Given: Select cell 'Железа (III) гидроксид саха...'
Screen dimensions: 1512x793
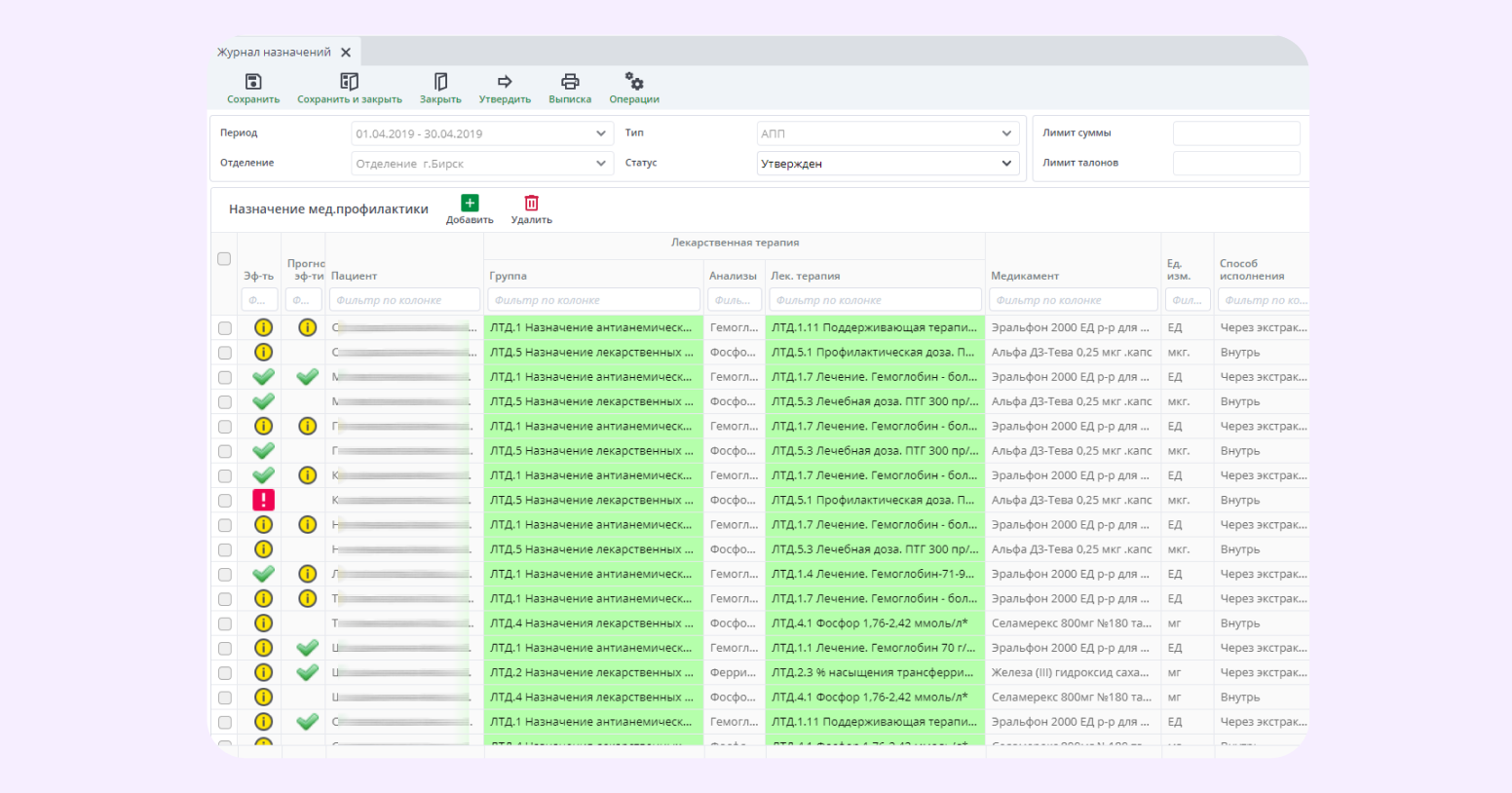Looking at the screenshot, I should pyautogui.click(x=1073, y=673).
